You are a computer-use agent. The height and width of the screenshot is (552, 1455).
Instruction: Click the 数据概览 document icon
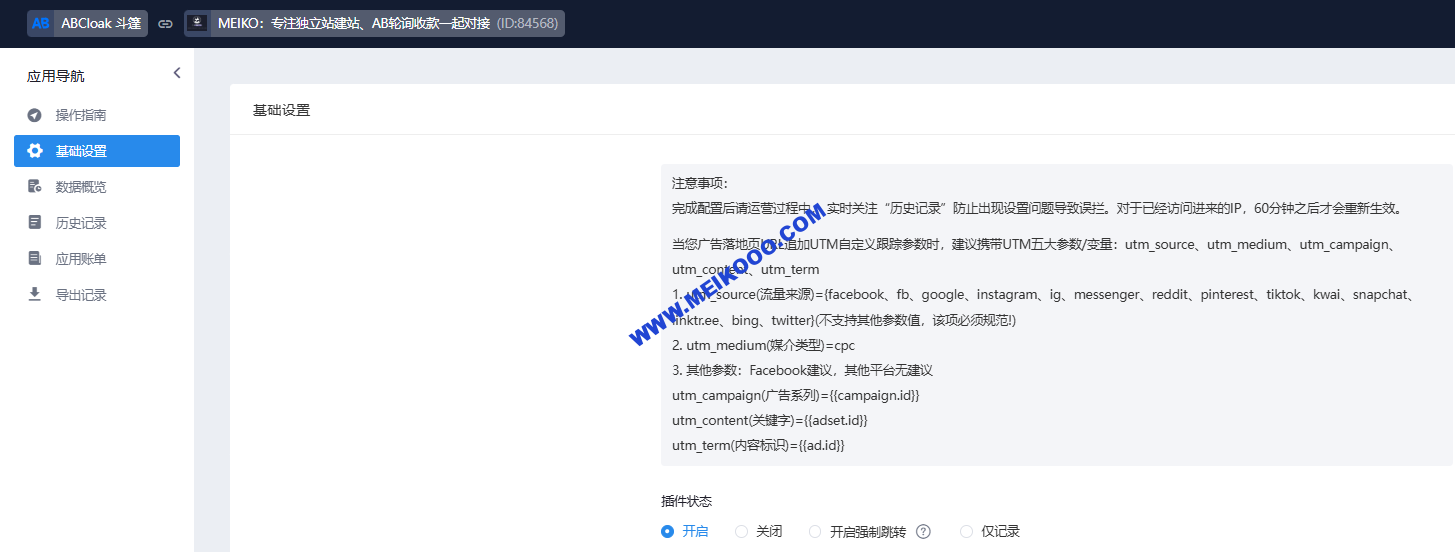point(35,187)
